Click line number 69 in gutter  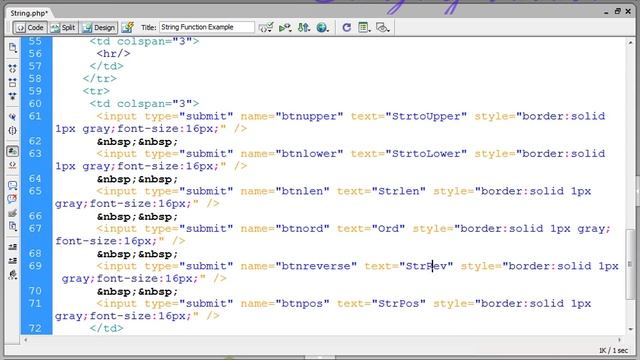(35, 266)
